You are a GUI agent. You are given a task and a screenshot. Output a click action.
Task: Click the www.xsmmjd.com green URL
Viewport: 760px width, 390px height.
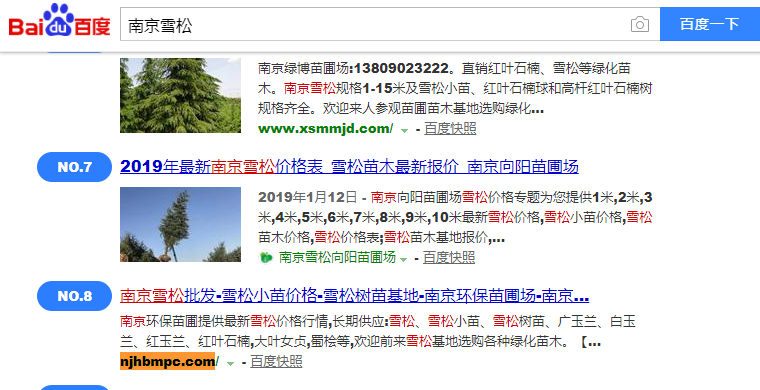[326, 129]
